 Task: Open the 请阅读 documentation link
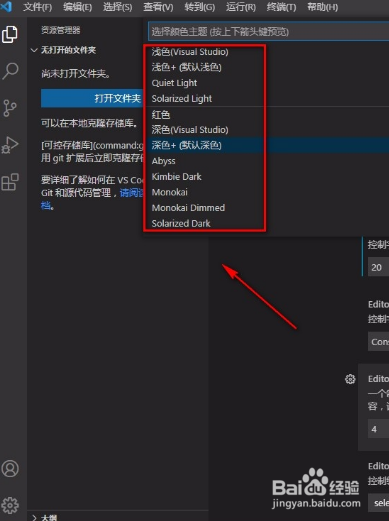(x=132, y=193)
